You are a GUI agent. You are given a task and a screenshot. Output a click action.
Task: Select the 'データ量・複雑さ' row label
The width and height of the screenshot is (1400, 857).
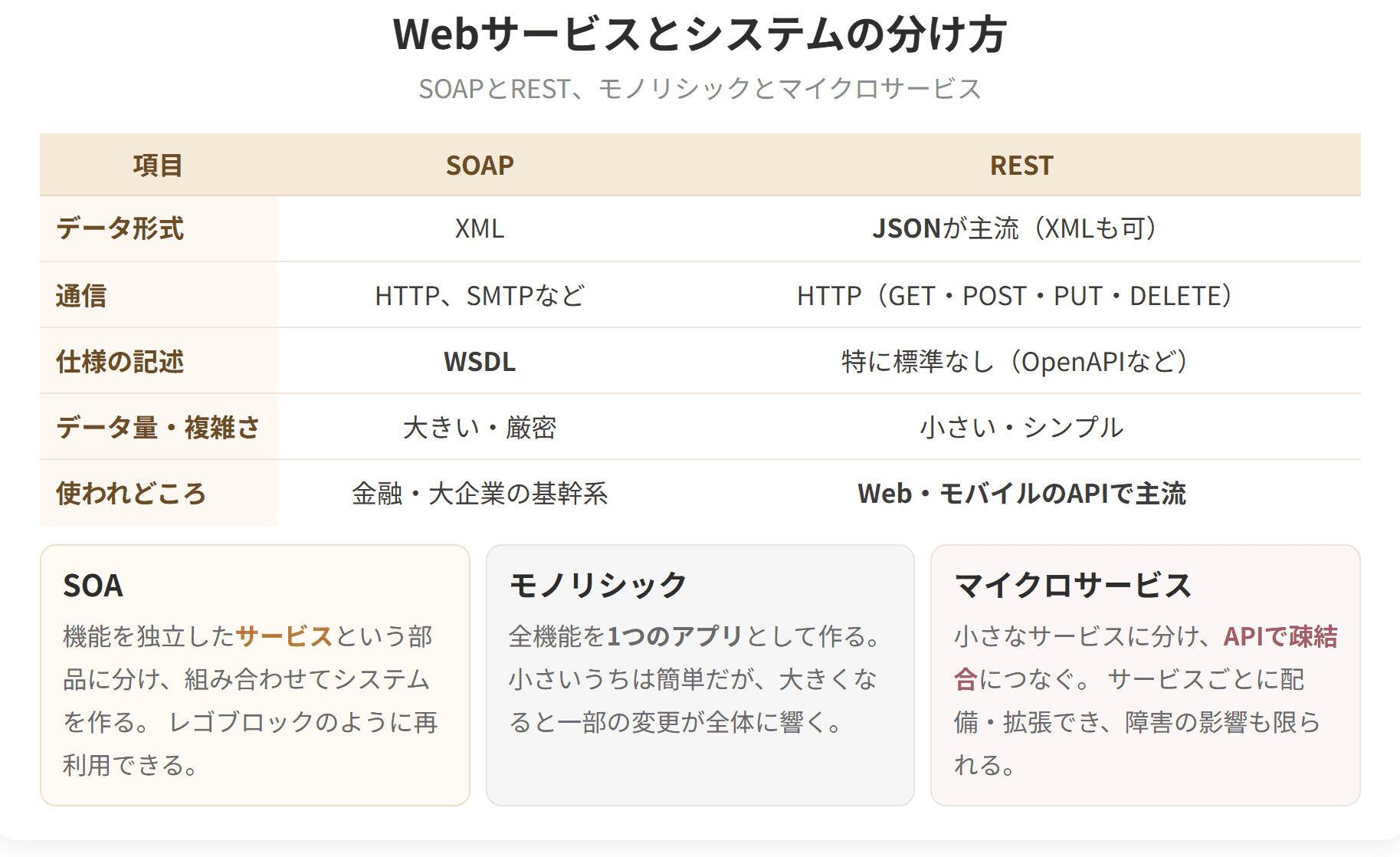click(159, 427)
